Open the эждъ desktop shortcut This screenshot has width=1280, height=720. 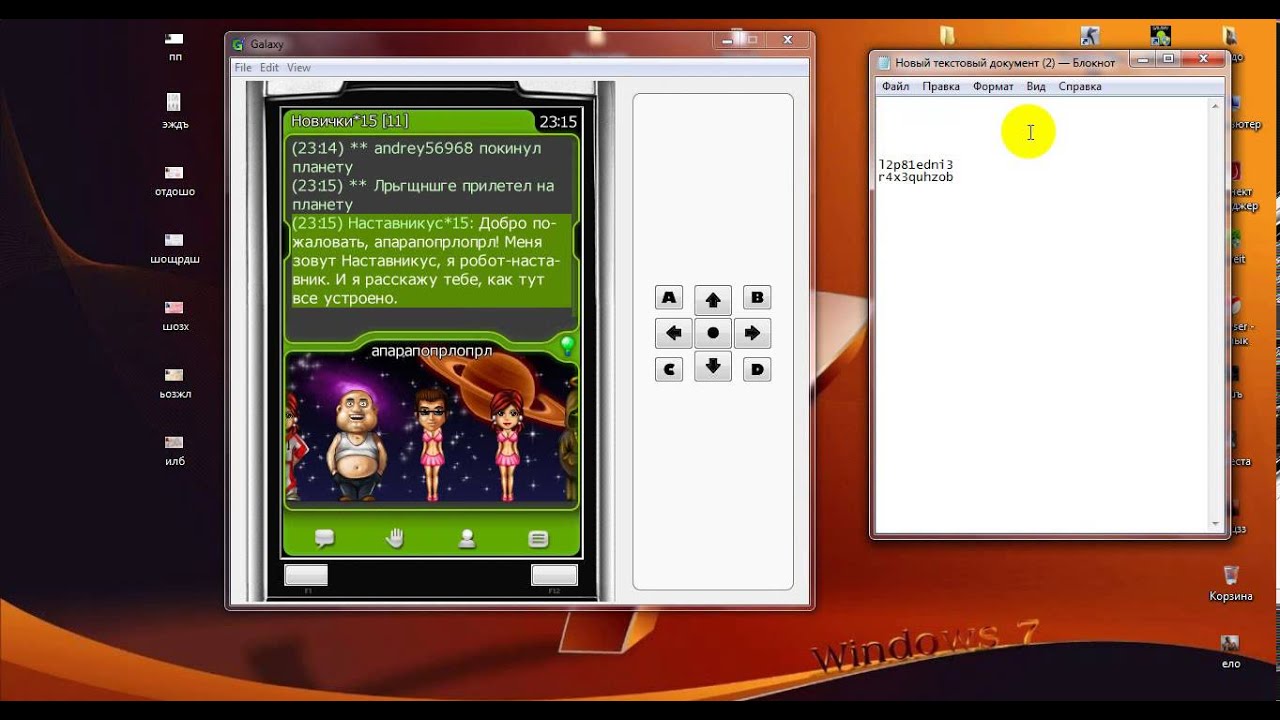click(x=175, y=112)
